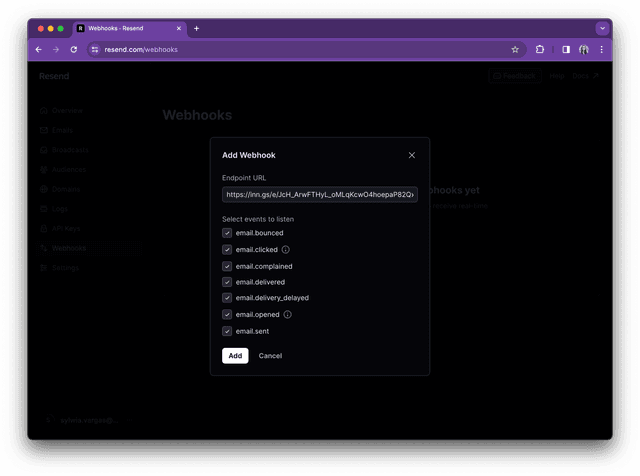The image size is (640, 476).
Task: Toggle the browser side panel icon
Action: pyautogui.click(x=566, y=49)
